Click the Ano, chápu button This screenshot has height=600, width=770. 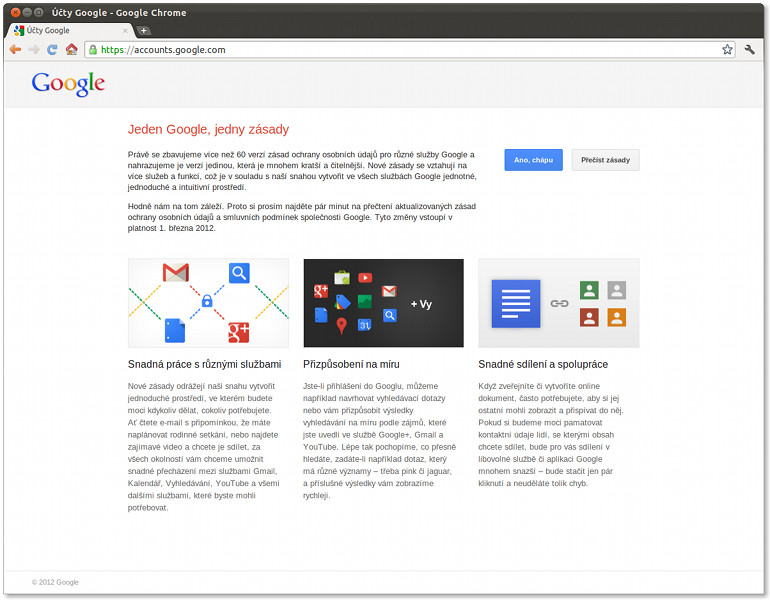pyautogui.click(x=533, y=160)
